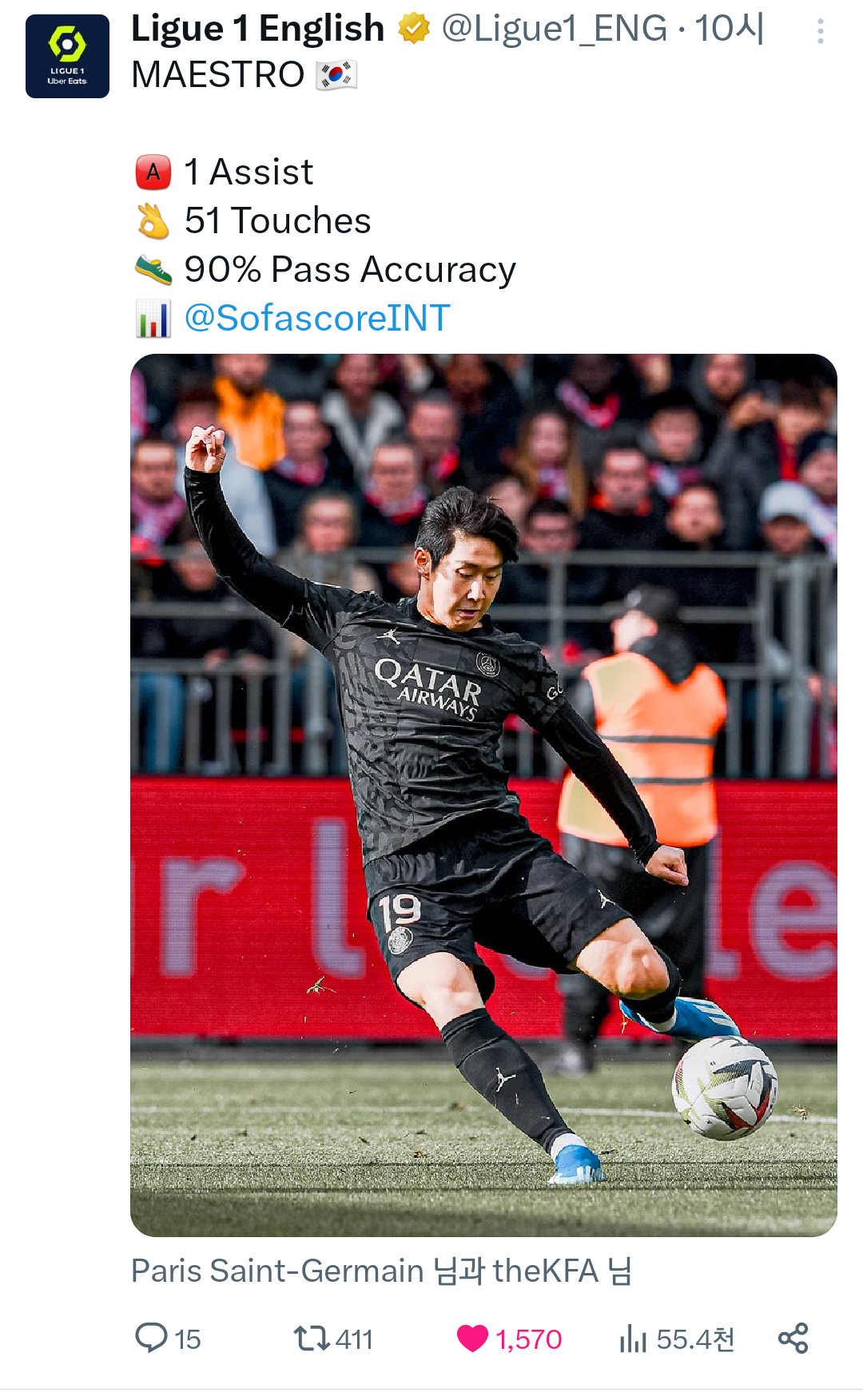Tap the '90% Pass Accuracy' tweet text

[350, 269]
